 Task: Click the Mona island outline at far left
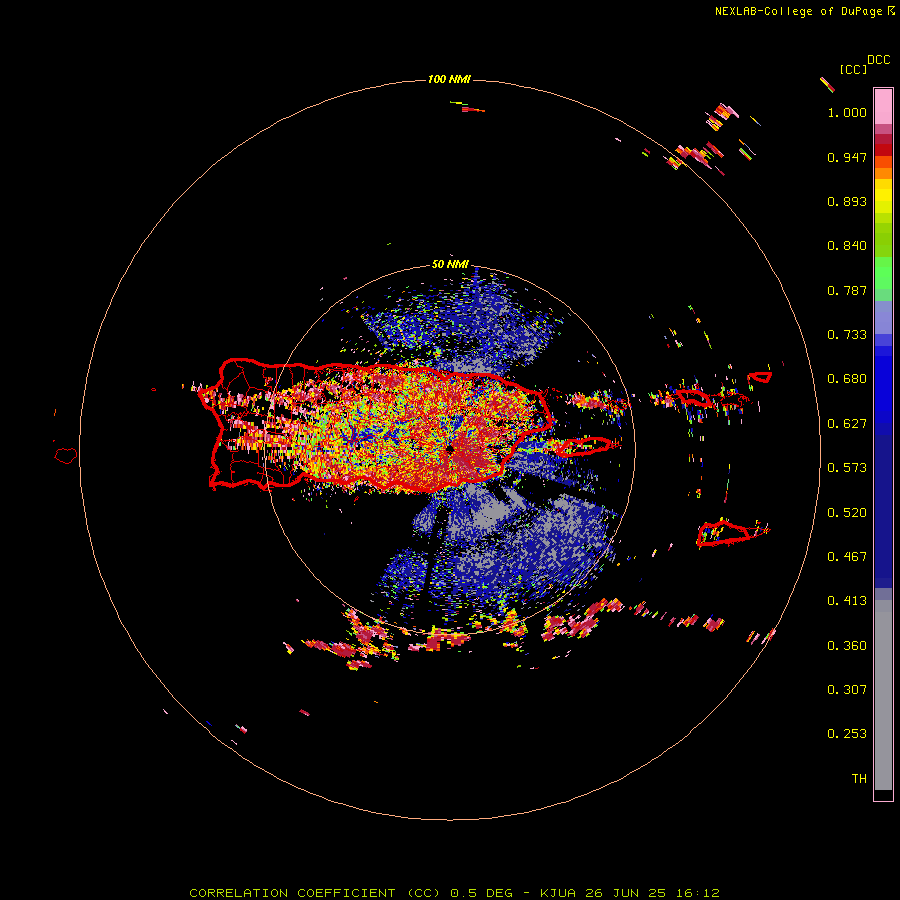point(66,456)
